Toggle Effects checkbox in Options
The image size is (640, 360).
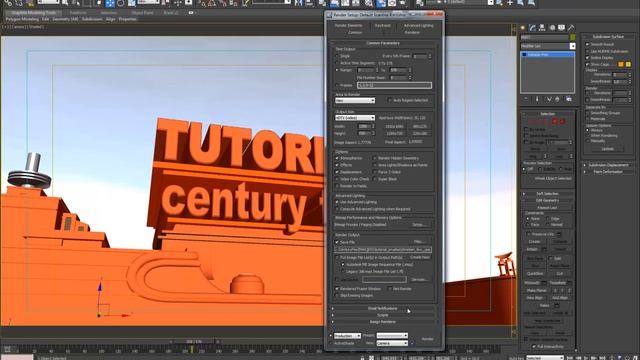point(337,165)
